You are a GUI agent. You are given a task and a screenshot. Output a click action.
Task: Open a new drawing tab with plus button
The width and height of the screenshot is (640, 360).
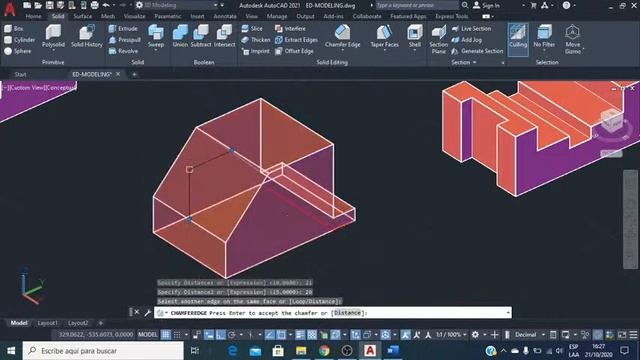point(134,74)
